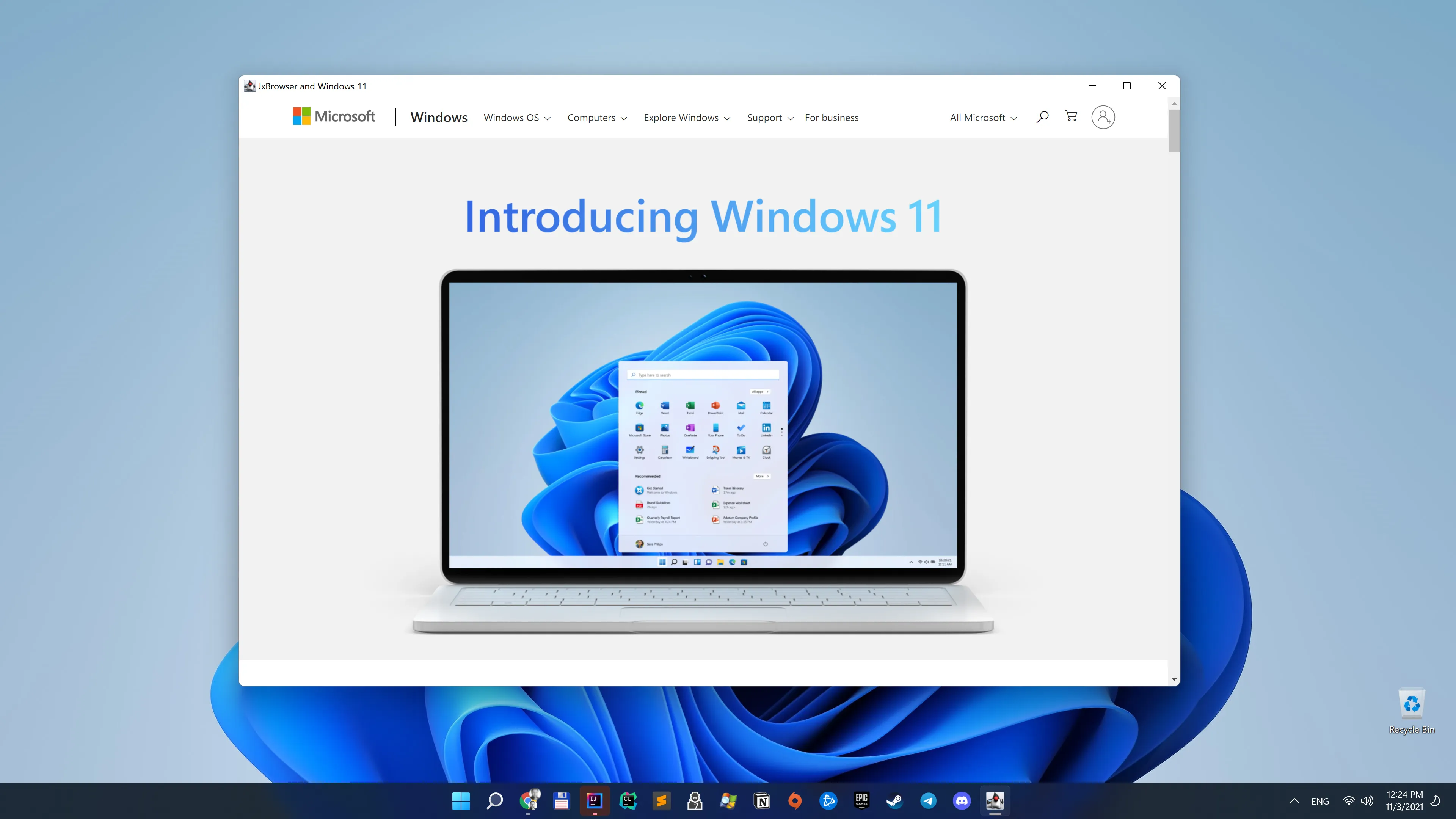Click the JxBrowser window title bar icon

coord(249,86)
